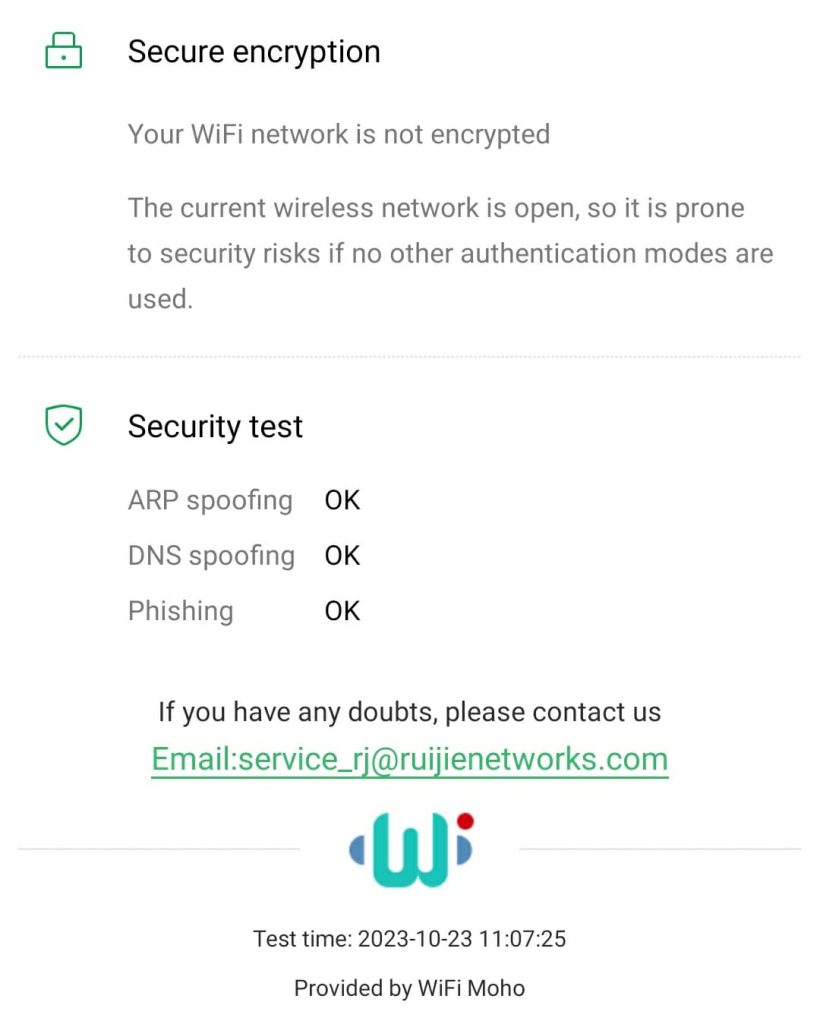The image size is (820, 1024).
Task: Click the green padlock icon
Action: tap(64, 51)
